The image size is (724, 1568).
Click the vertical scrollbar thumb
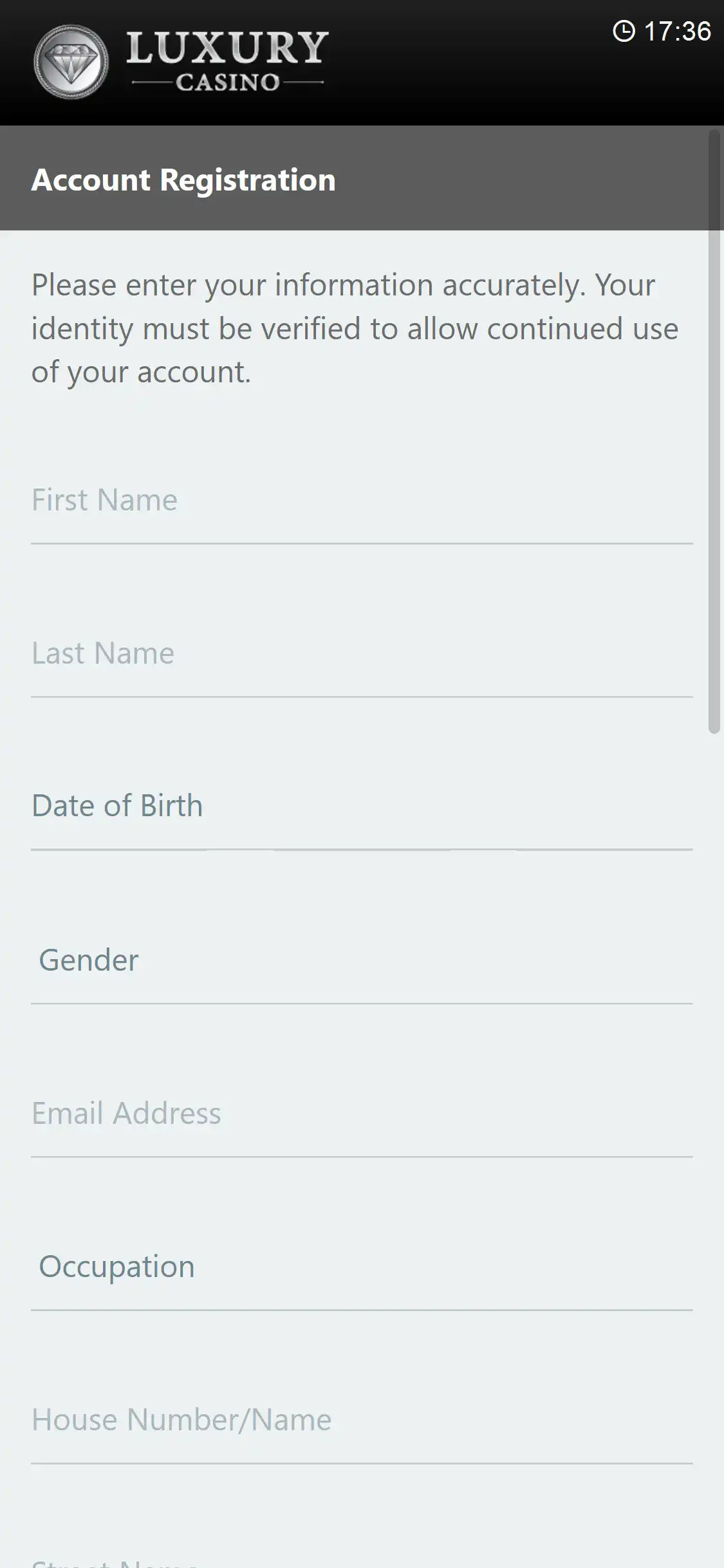(714, 431)
